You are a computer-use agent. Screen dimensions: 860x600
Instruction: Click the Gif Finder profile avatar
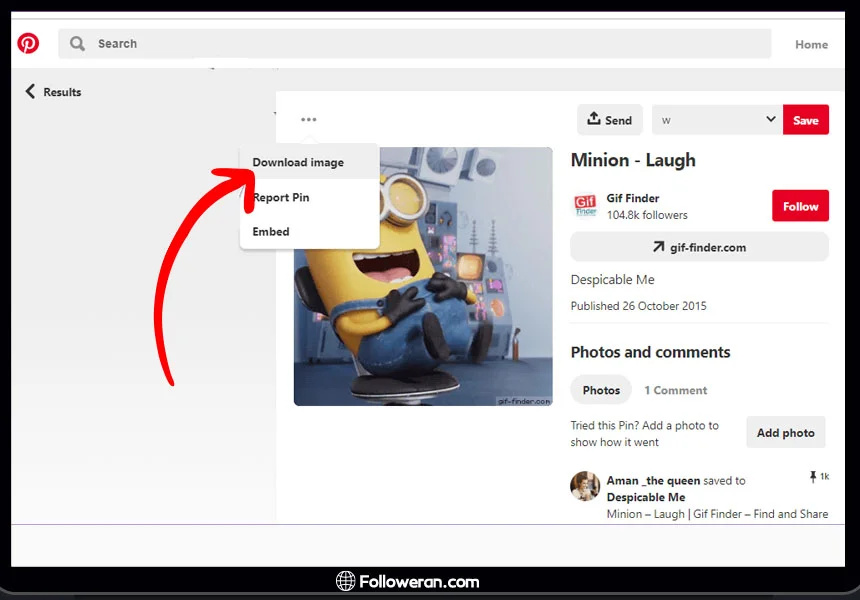coord(585,206)
